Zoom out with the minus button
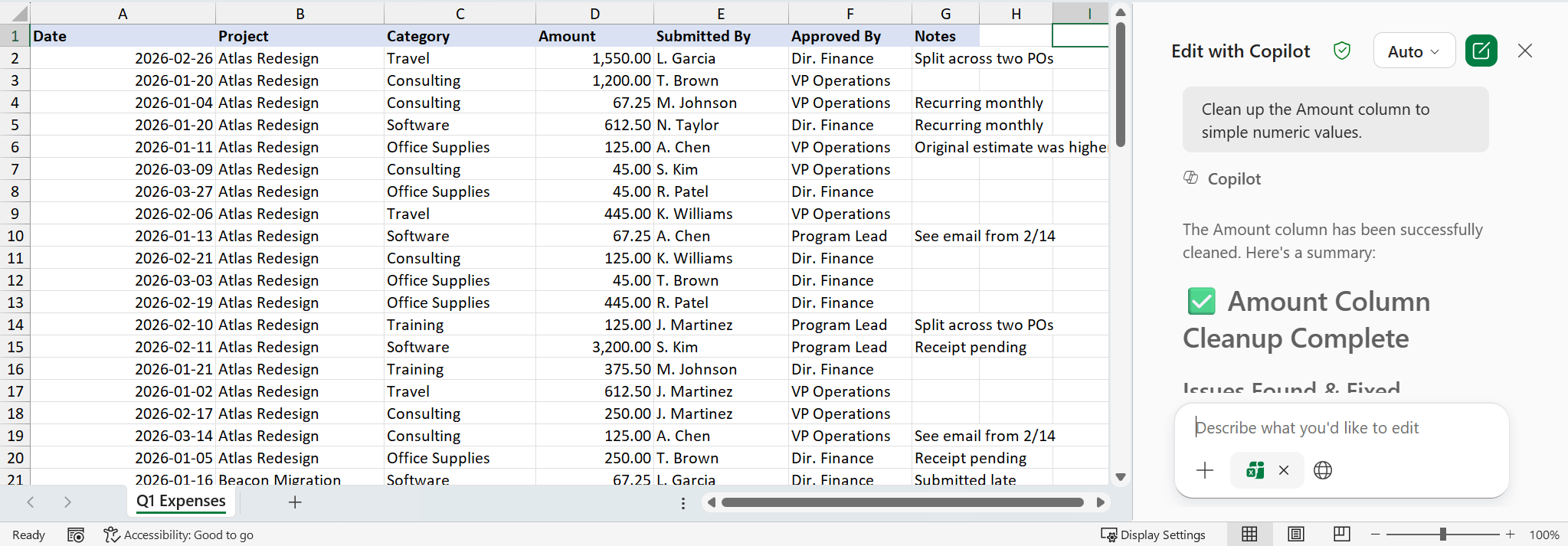The image size is (1568, 546). point(1375,534)
